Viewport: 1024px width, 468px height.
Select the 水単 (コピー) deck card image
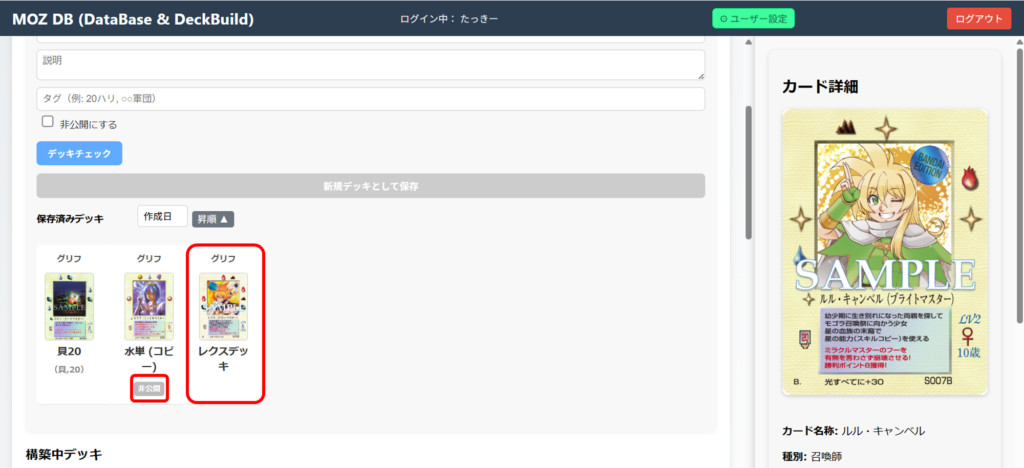coord(148,305)
